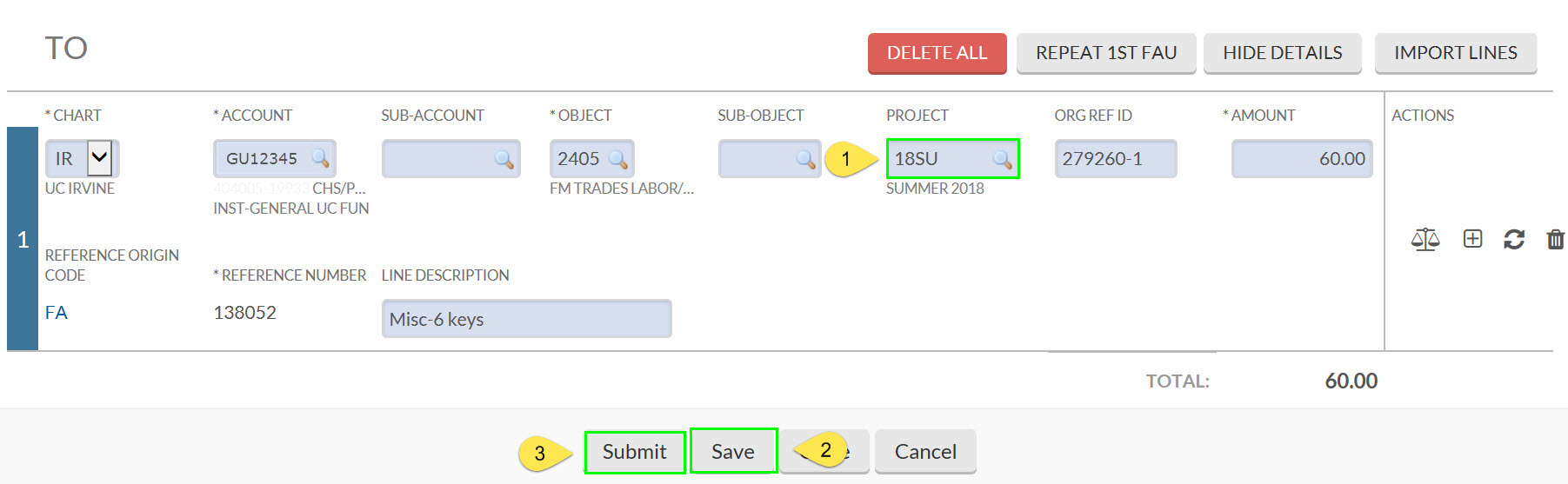Image resolution: width=1568 pixels, height=484 pixels.
Task: Delete line 1 with trash icon
Action: (x=1556, y=239)
